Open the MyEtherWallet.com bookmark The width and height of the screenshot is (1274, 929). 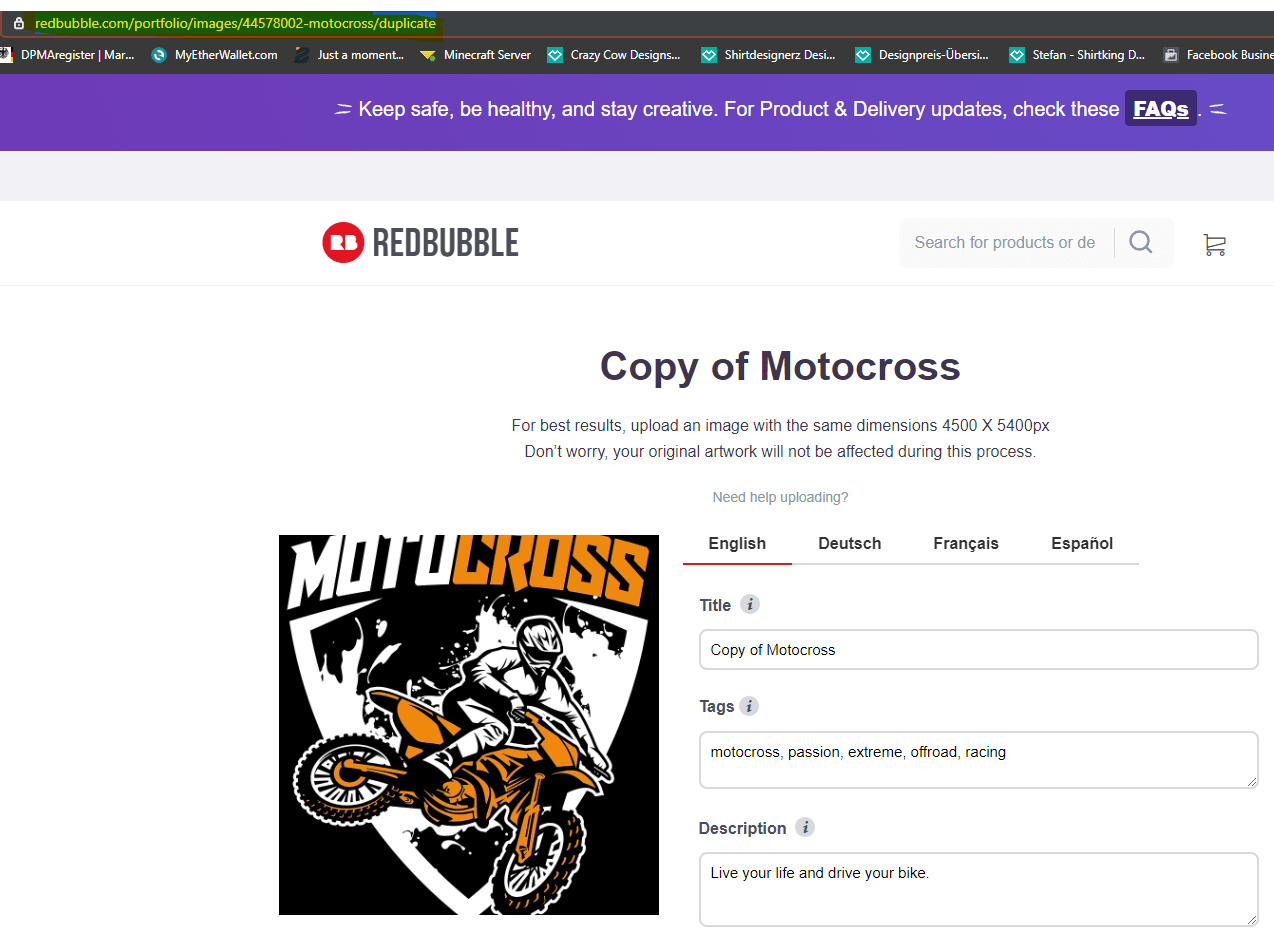point(214,55)
